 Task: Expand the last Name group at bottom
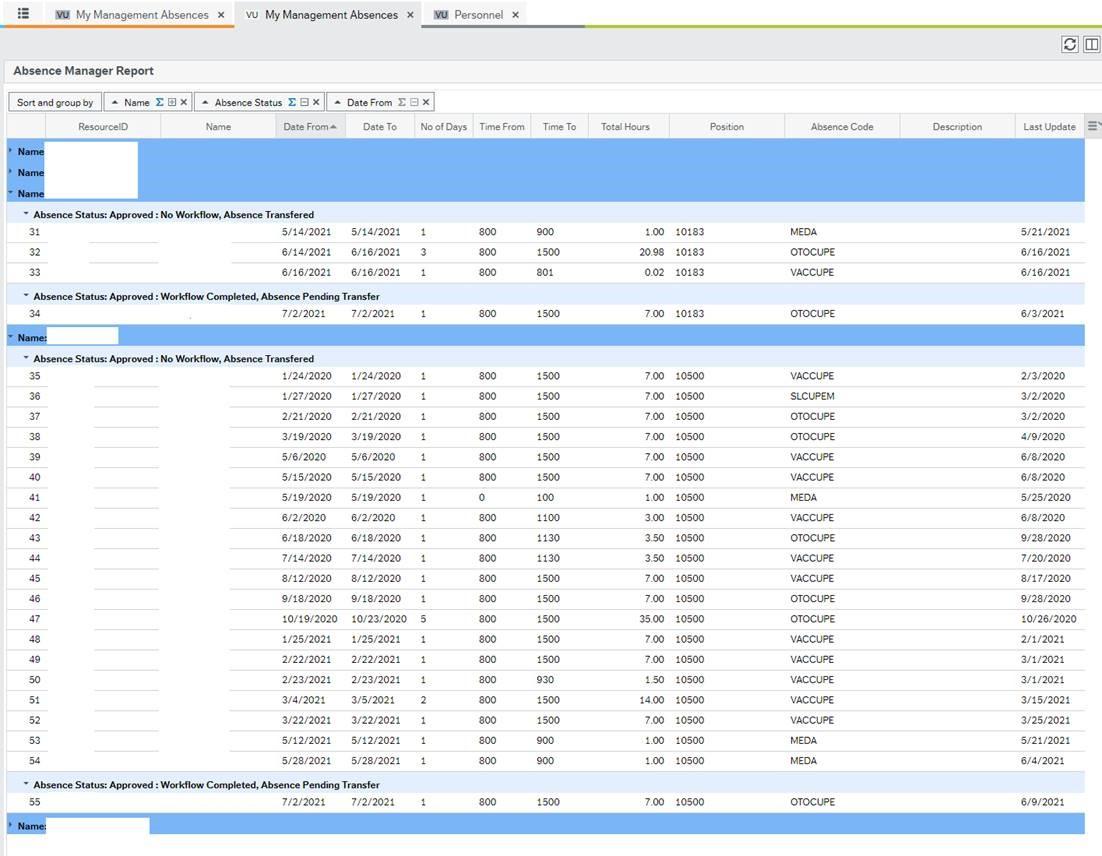click(11, 825)
